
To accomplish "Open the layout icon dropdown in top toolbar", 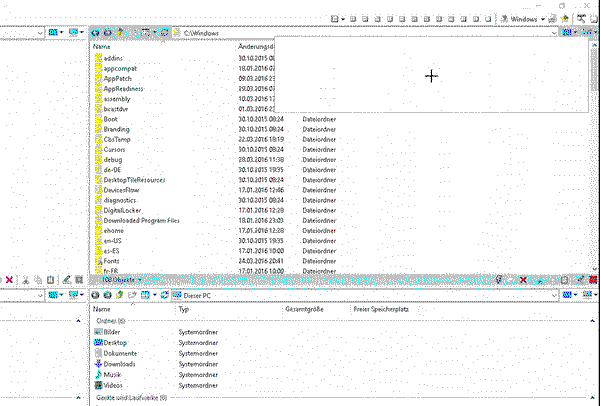I will tap(343, 19).
